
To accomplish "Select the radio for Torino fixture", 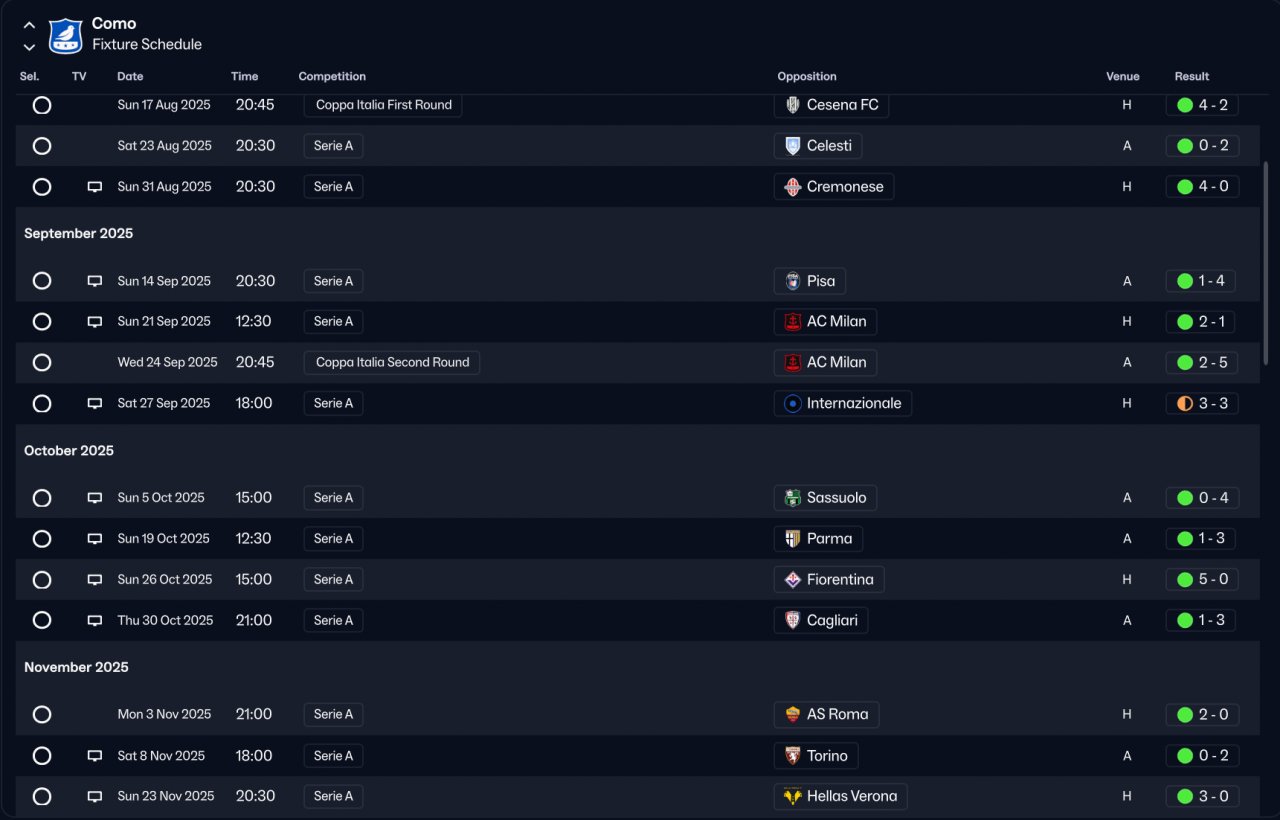I will (42, 756).
